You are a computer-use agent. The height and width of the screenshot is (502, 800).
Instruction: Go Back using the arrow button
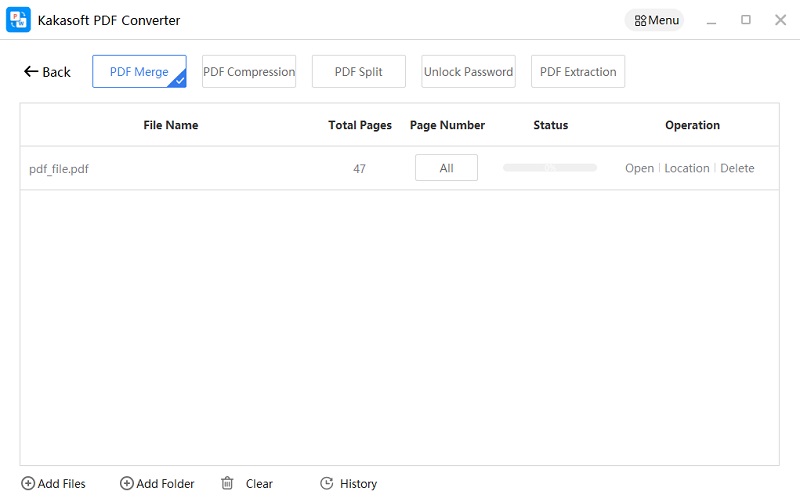tap(47, 72)
